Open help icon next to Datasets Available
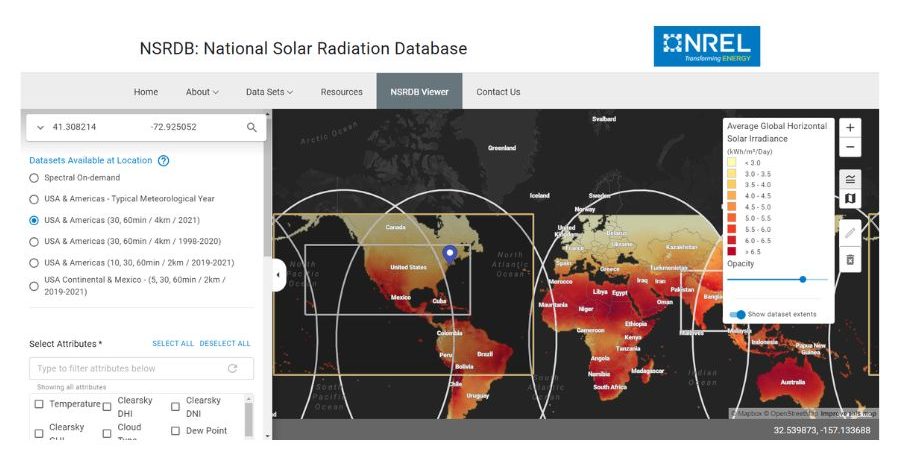 tap(164, 160)
